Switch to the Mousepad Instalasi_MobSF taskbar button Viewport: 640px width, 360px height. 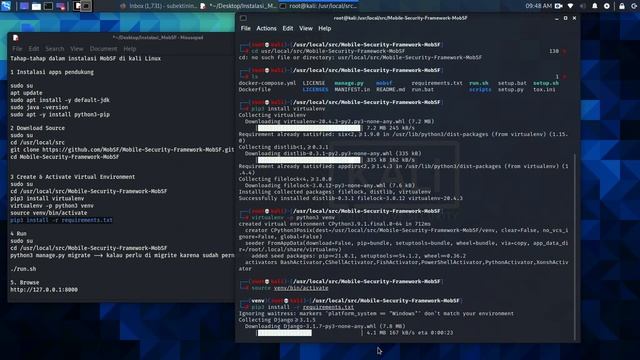238,6
